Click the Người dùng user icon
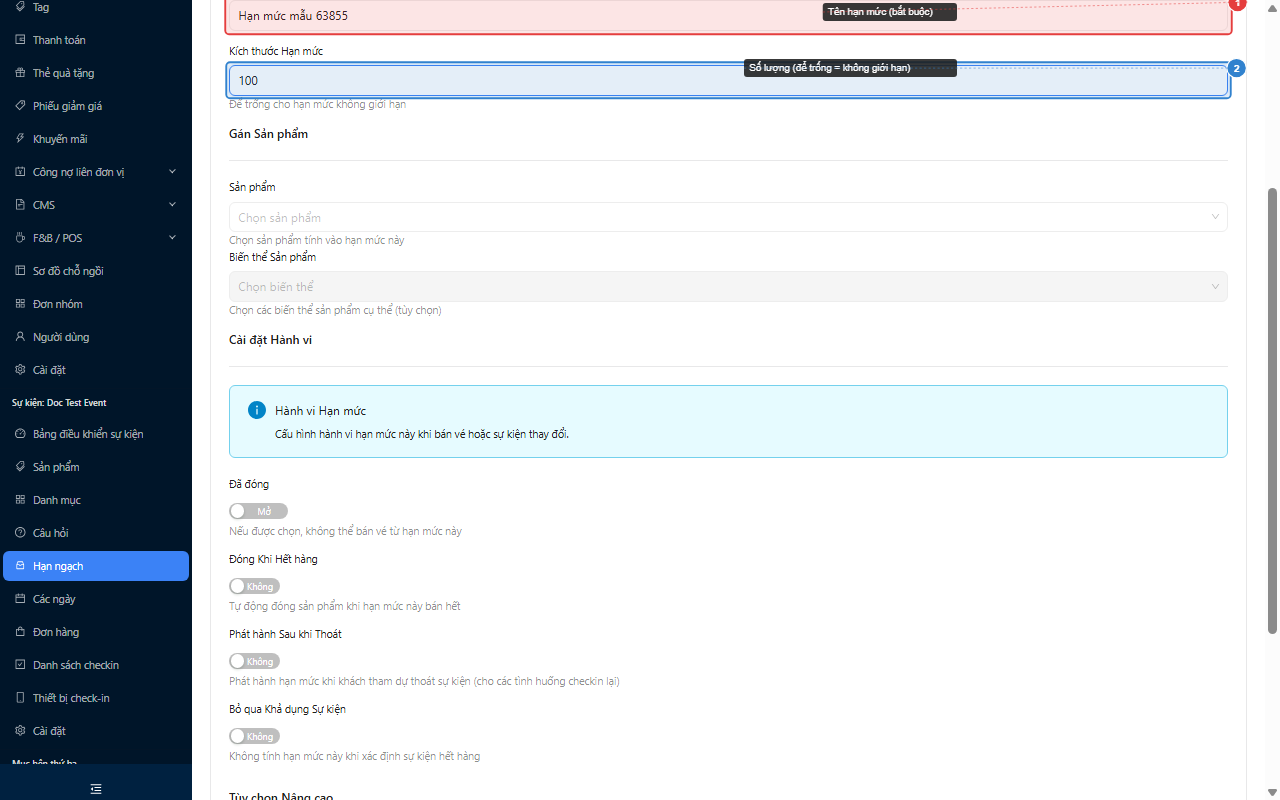The image size is (1280, 800). (20, 337)
